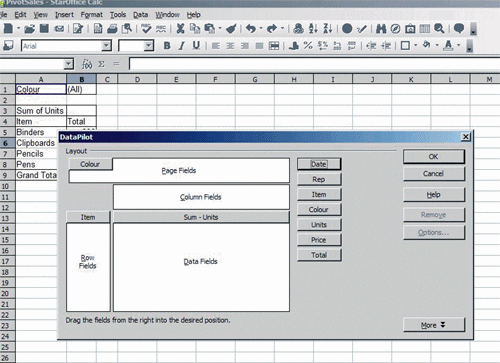The height and width of the screenshot is (363, 500).
Task: Save the document with the floppy icon
Action: [x=44, y=29]
